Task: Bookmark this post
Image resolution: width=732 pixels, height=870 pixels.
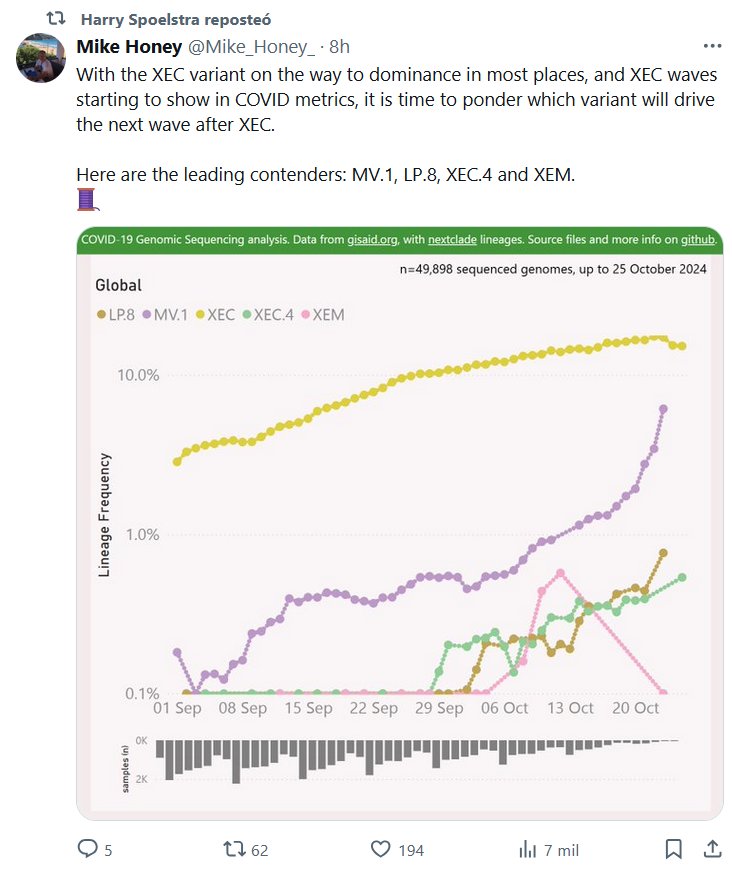Action: point(674,849)
